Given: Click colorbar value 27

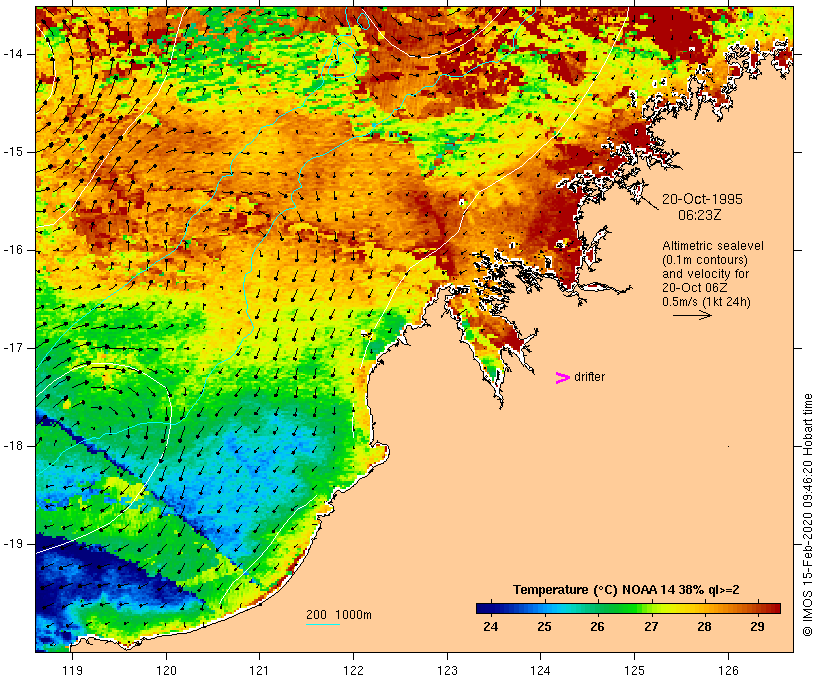Looking at the screenshot, I should pos(651,627).
